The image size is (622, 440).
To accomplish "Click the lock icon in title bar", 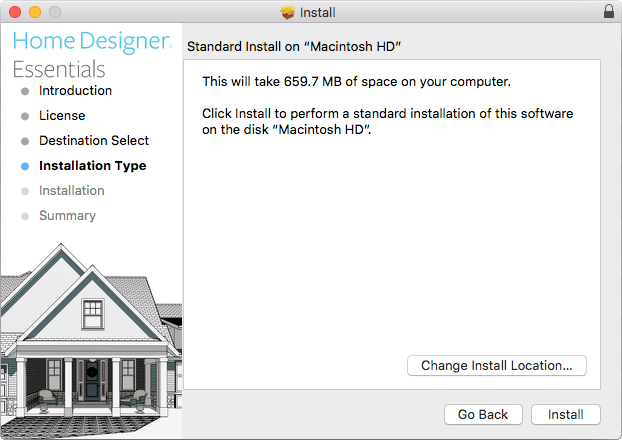I will 609,12.
